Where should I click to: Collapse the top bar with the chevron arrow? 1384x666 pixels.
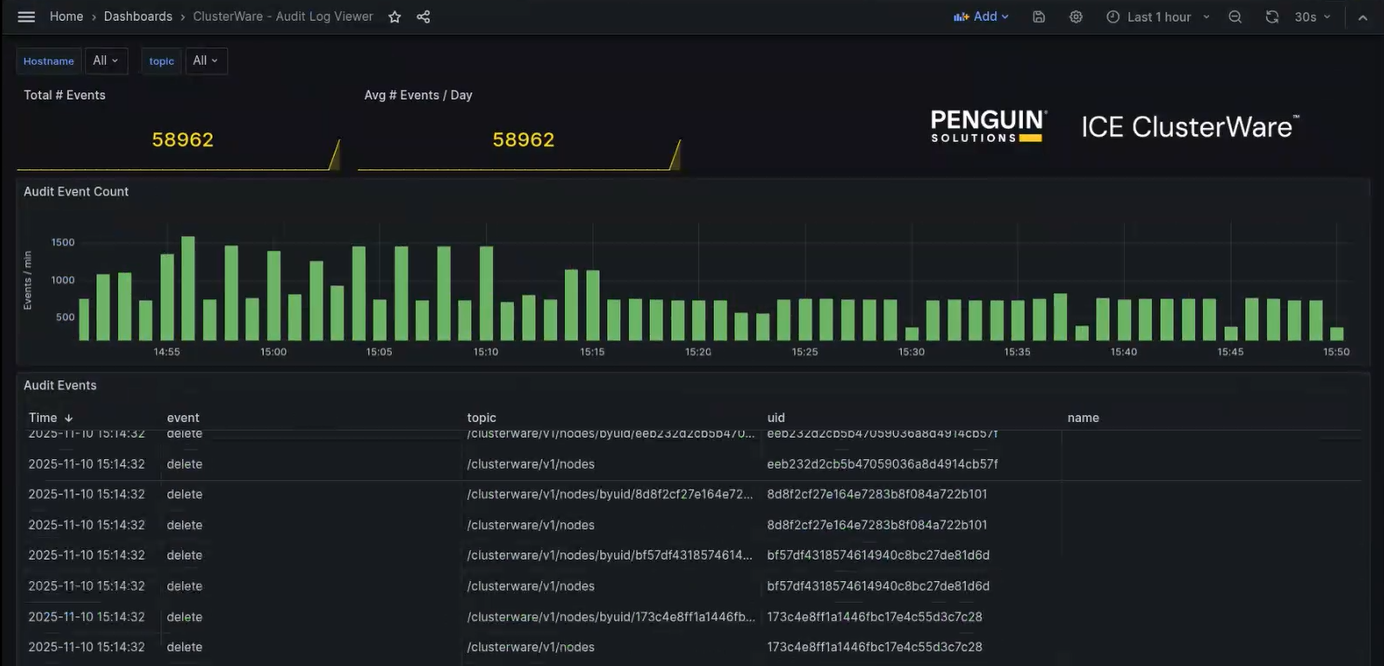coord(1363,16)
